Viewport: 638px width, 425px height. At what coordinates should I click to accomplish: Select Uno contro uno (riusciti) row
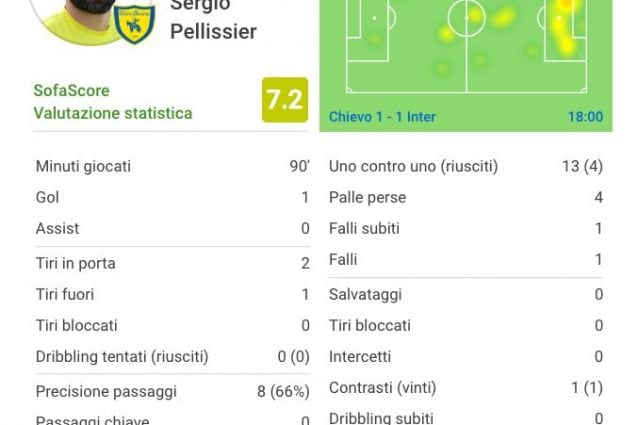466,166
